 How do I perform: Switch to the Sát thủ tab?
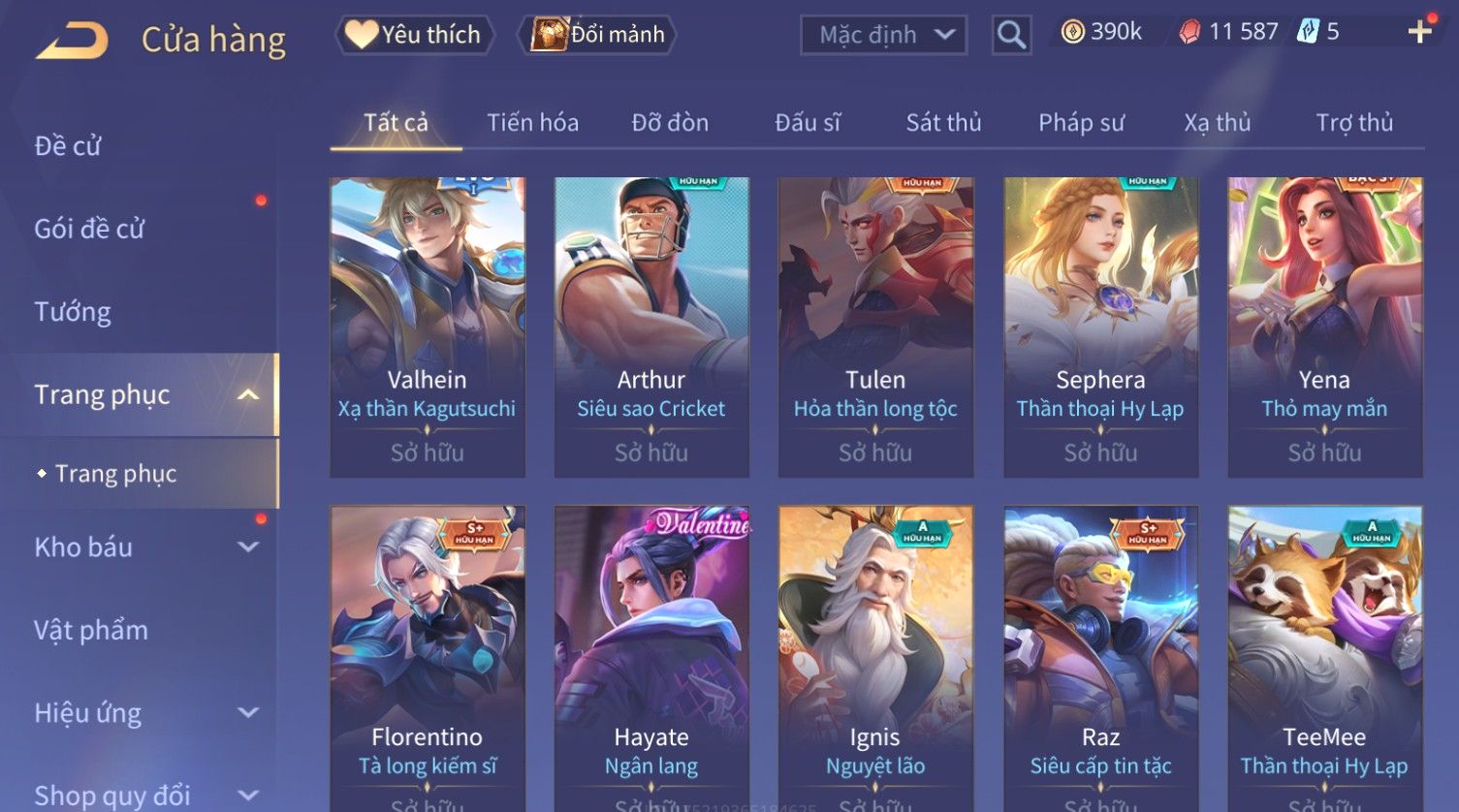pyautogui.click(x=943, y=123)
